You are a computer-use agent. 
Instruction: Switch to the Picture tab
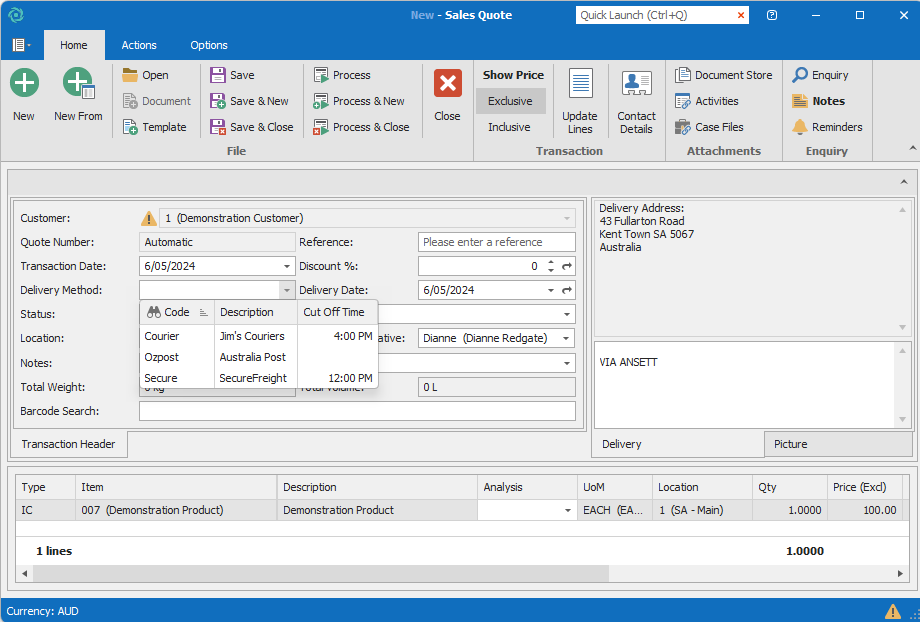[790, 444]
